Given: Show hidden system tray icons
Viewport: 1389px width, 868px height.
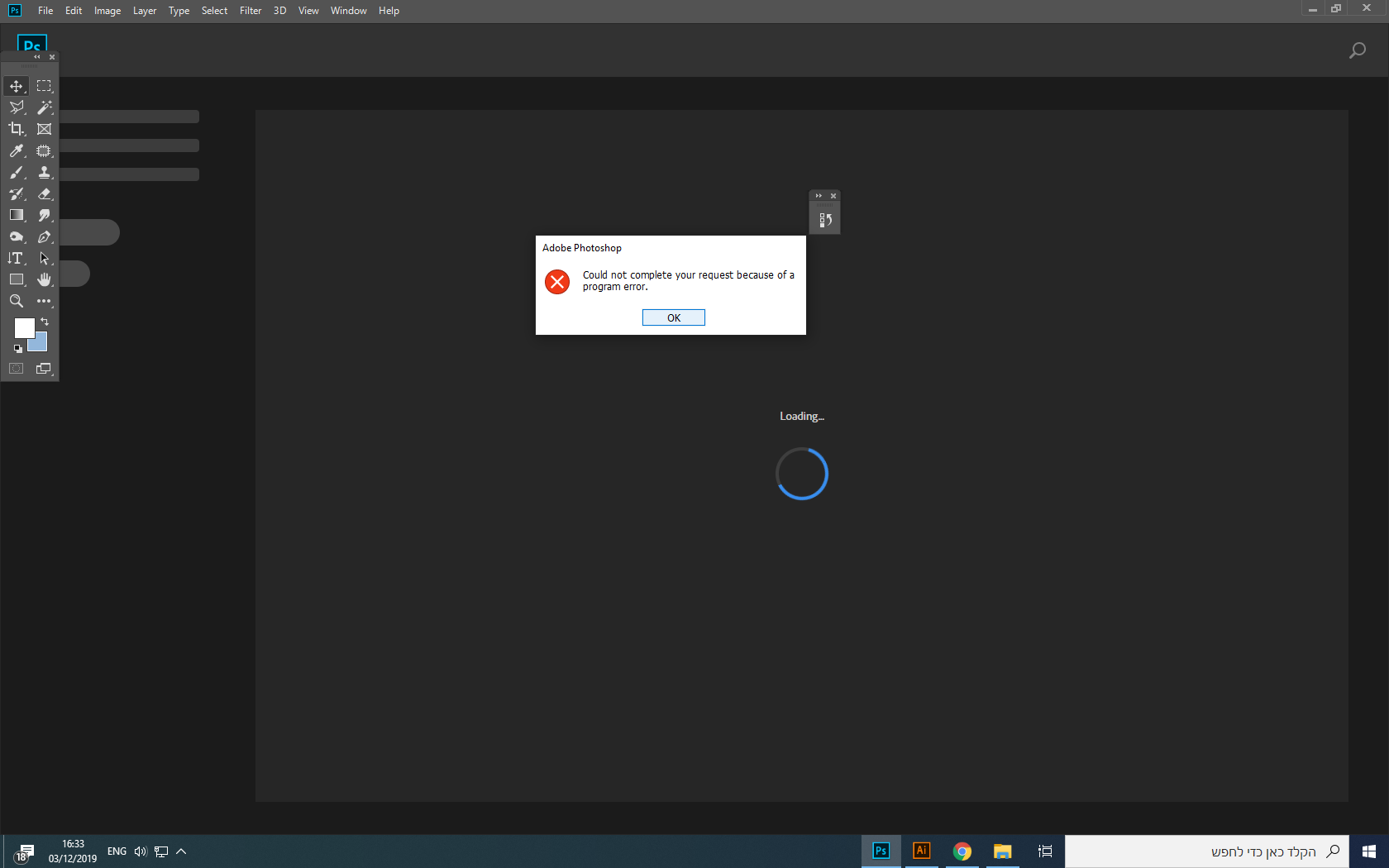Looking at the screenshot, I should [x=181, y=851].
